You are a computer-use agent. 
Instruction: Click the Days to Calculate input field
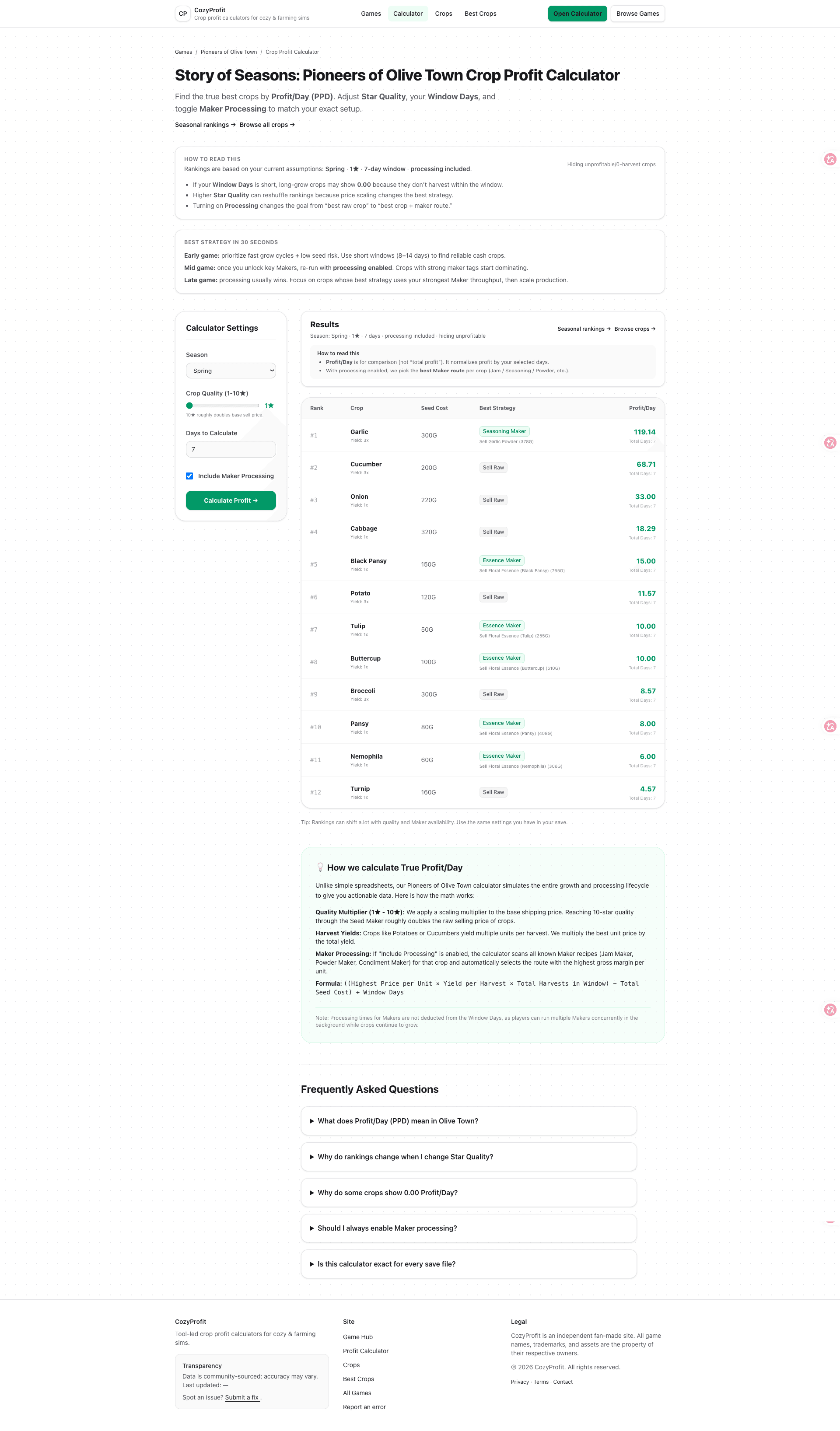coord(231,449)
